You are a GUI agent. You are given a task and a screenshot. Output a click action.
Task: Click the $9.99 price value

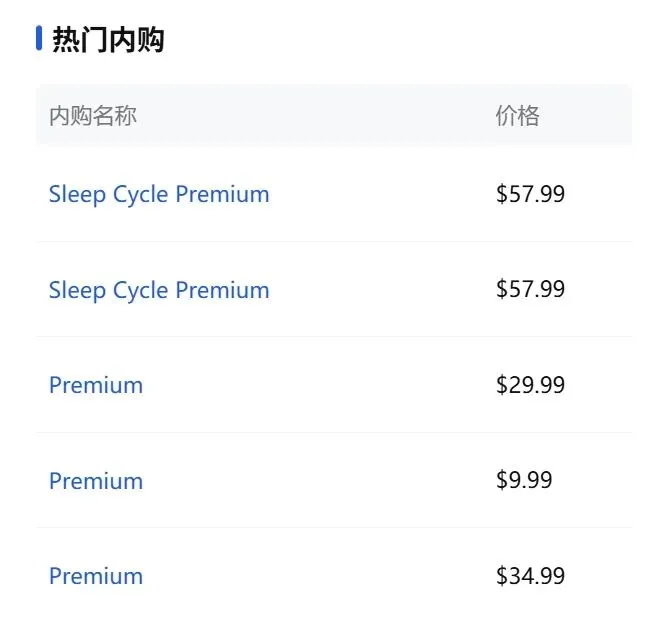click(x=524, y=480)
